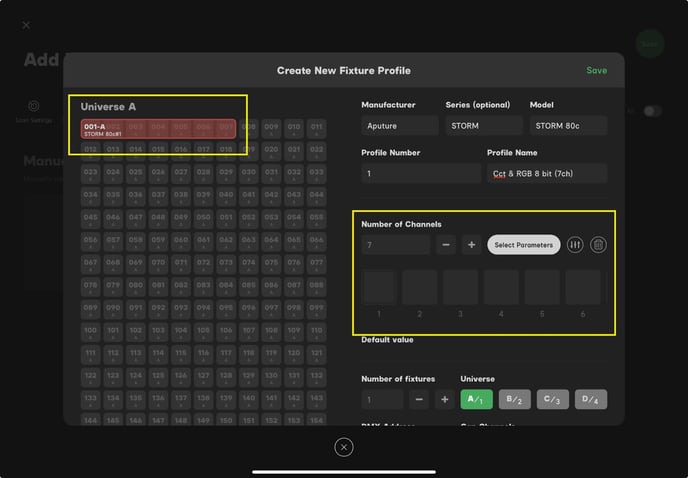Edit the Profile Number field

(421, 173)
